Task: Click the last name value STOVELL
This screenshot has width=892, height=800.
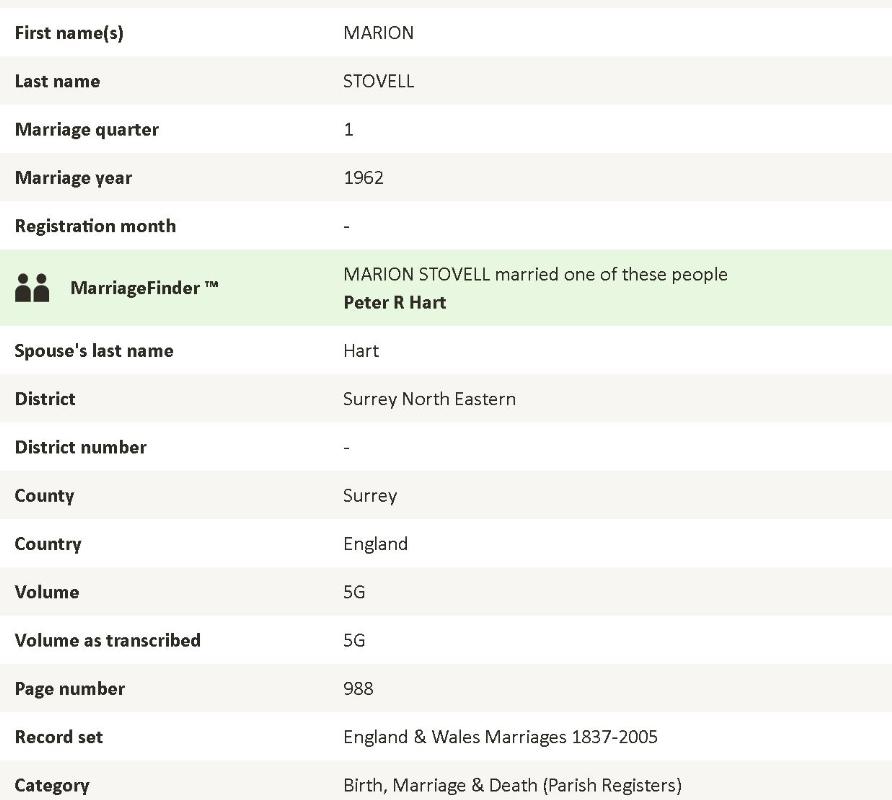Action: coord(378,81)
